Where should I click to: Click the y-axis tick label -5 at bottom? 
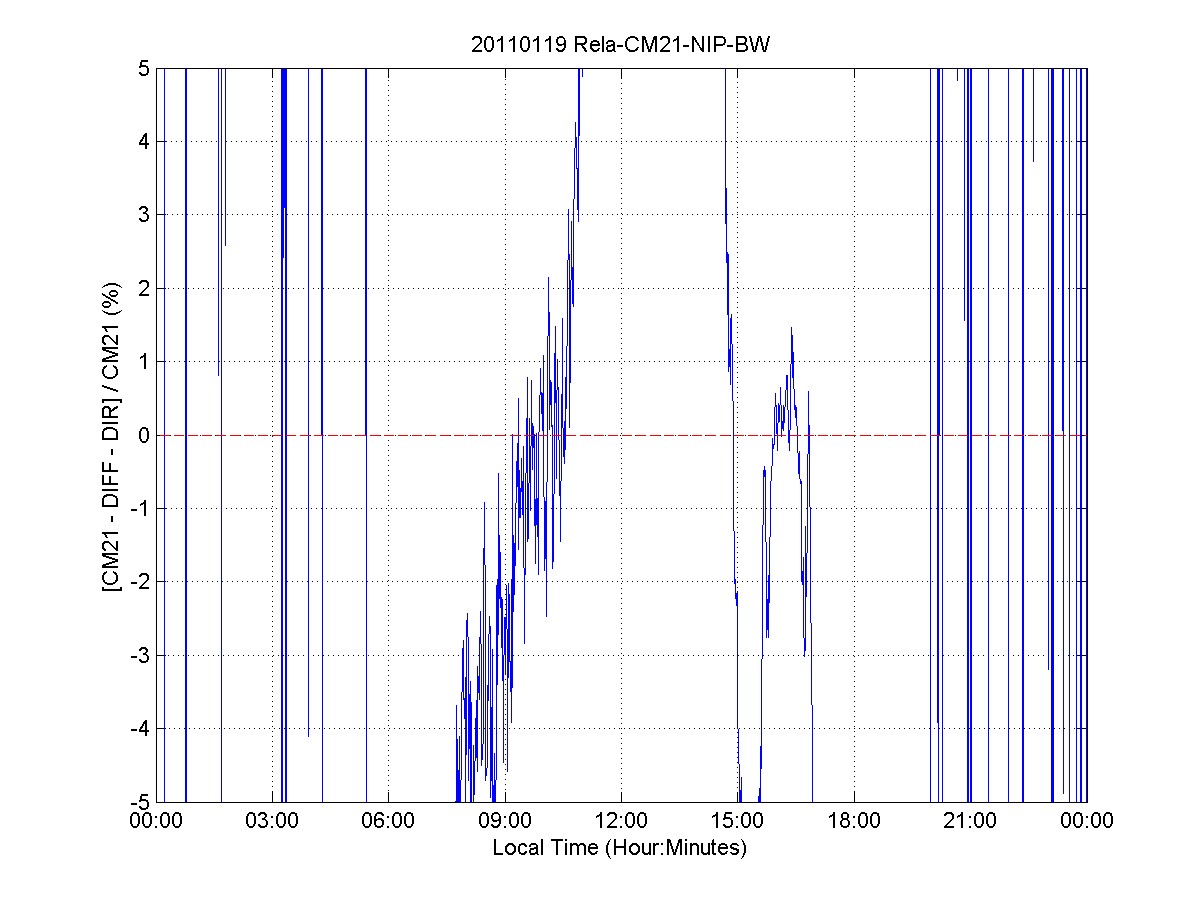tap(140, 802)
